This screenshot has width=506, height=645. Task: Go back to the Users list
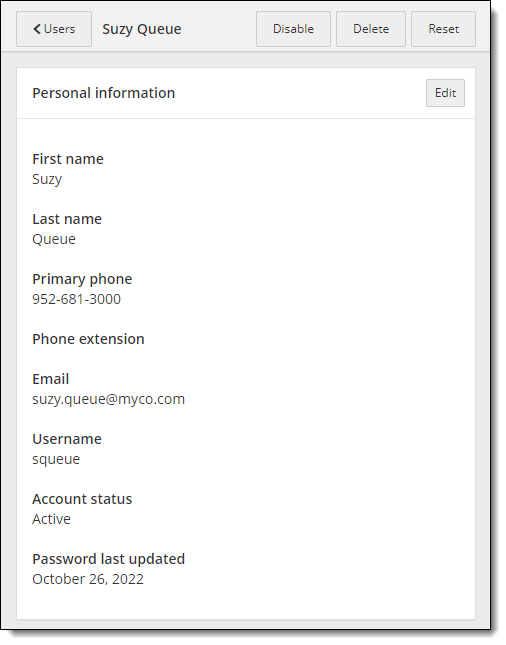click(54, 29)
